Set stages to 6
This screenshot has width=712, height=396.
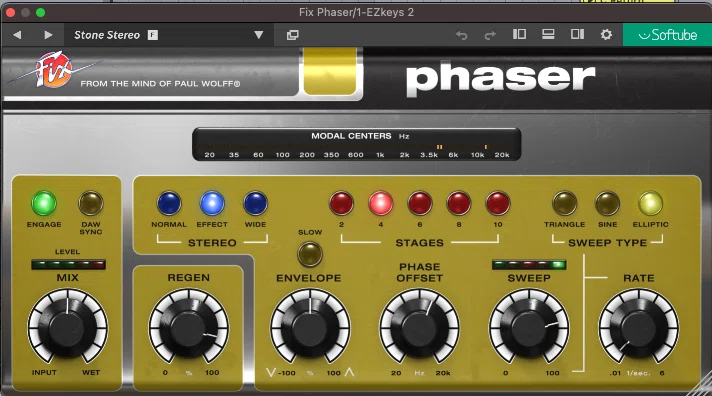click(420, 203)
